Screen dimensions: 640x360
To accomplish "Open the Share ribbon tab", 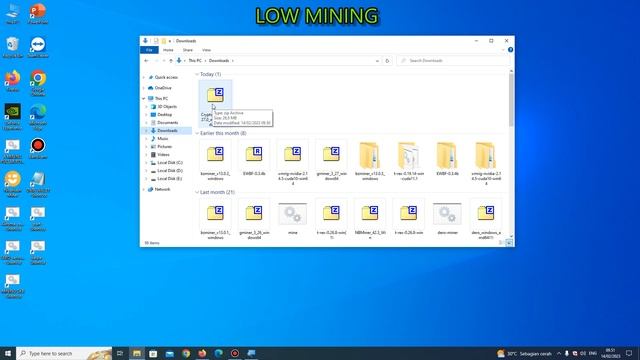I will [x=188, y=50].
